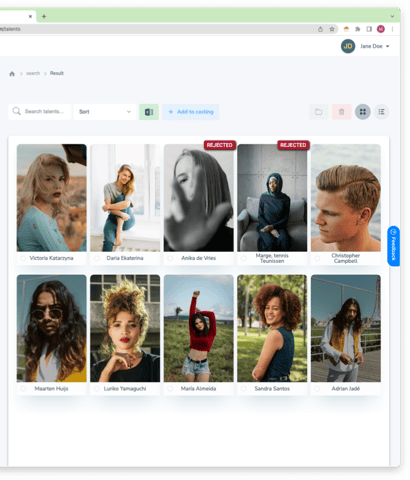Open the Sort dropdown

[x=105, y=112]
